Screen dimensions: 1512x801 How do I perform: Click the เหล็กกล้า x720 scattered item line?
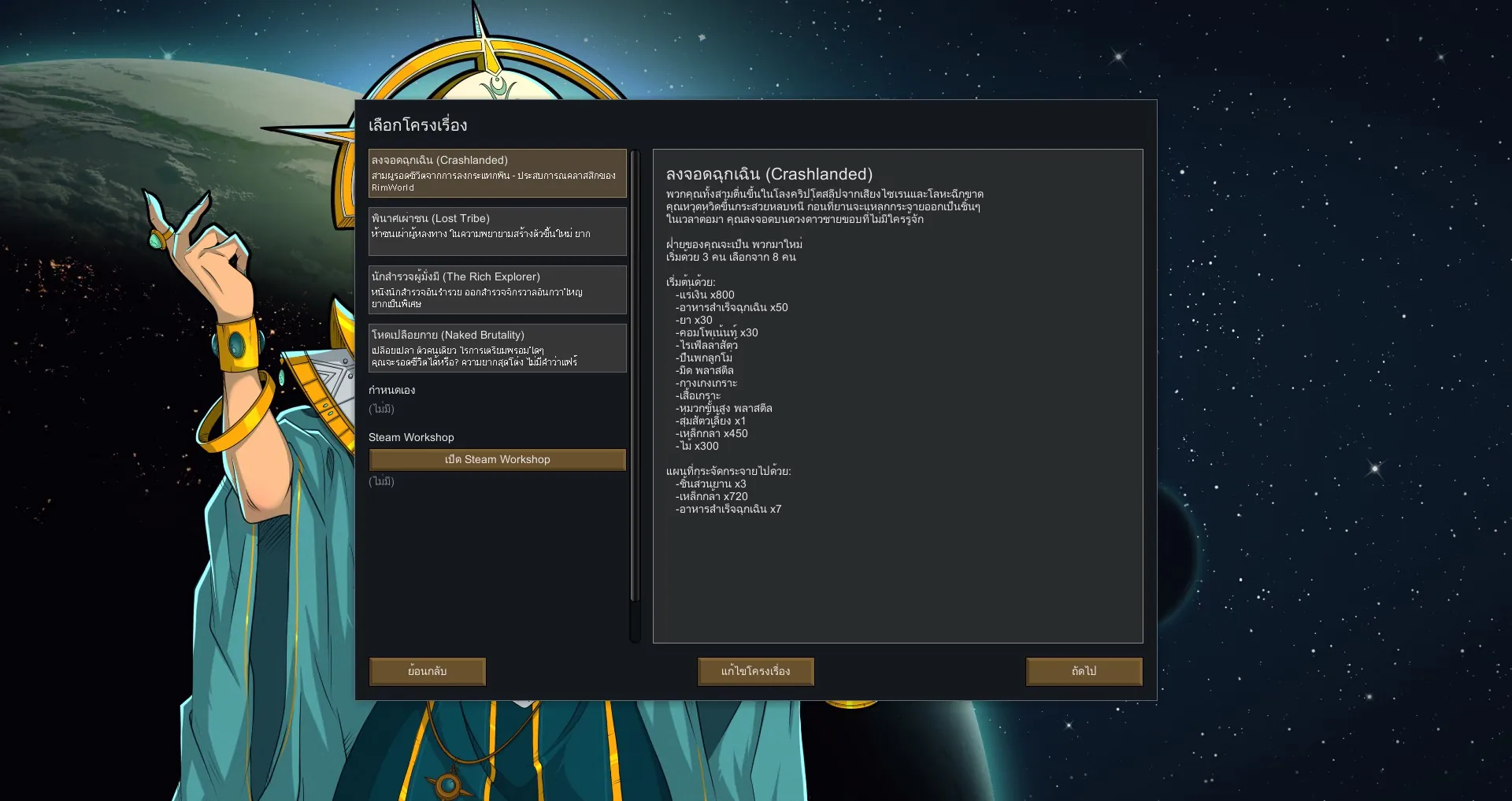(x=712, y=497)
